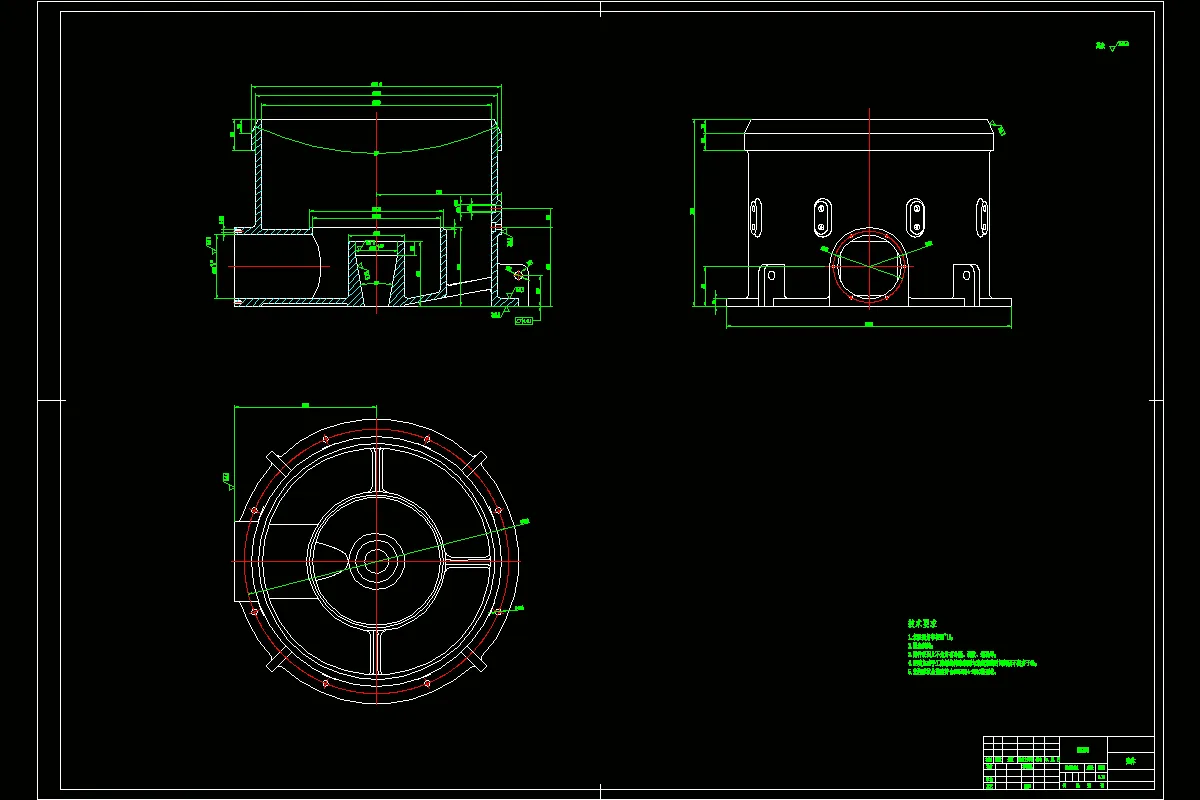Screen dimensions: 1200x800
Task: Click the roughness symbol beside the plan view
Action: pyautogui.click(x=227, y=480)
